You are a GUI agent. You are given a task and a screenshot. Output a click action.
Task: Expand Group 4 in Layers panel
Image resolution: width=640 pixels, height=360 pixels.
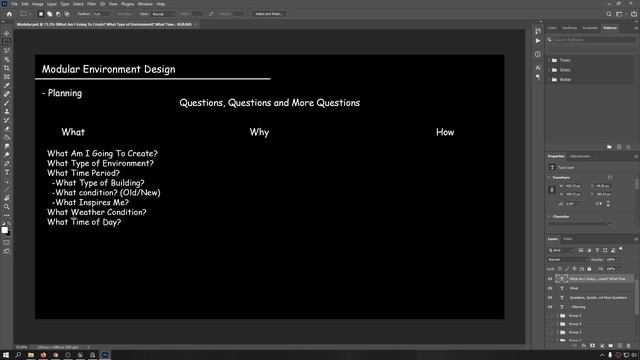point(558,324)
